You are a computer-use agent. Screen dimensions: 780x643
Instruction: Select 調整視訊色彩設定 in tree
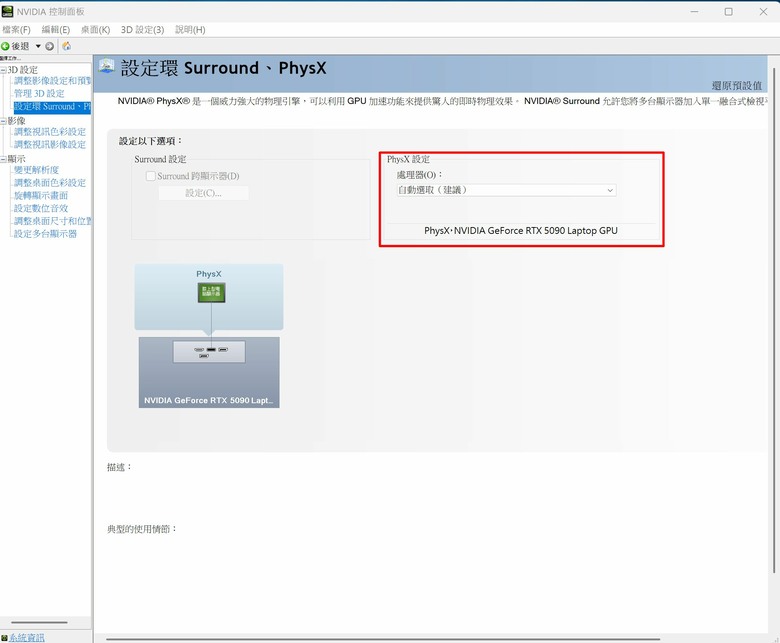(x=50, y=132)
